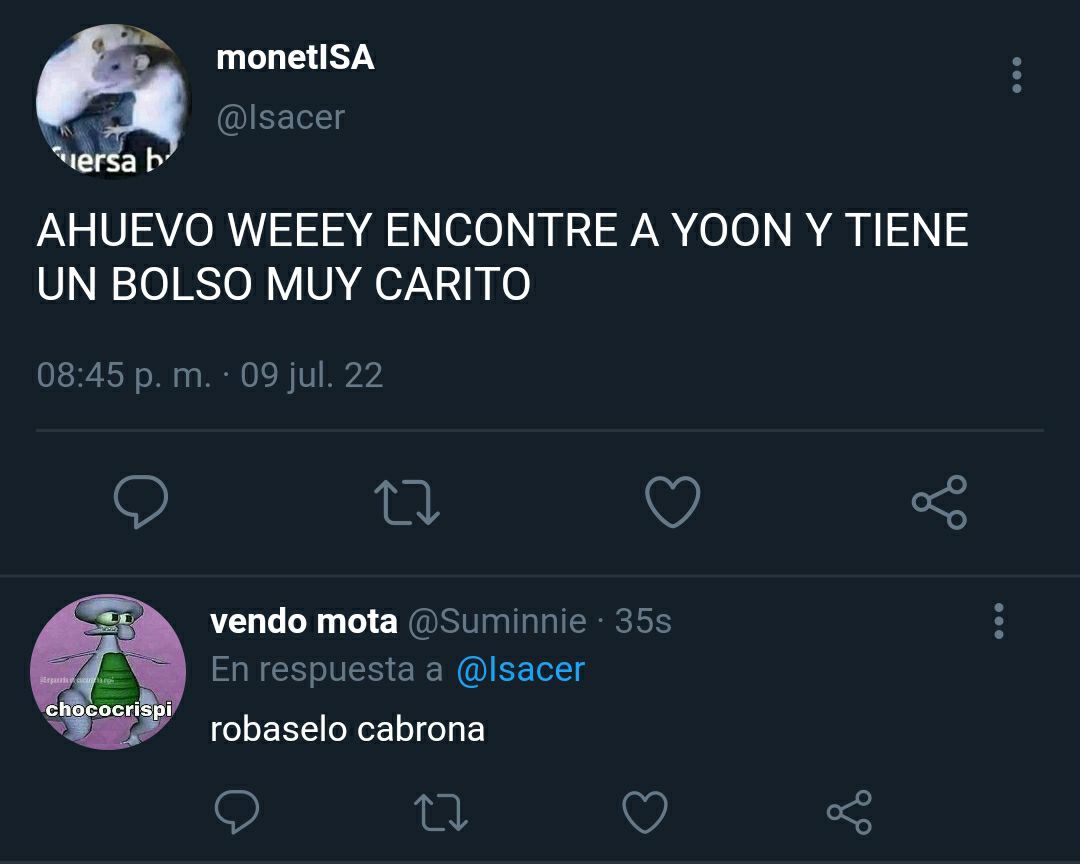The image size is (1080, 864).
Task: Open vendo mota's chococrispi avatar
Action: click(108, 672)
